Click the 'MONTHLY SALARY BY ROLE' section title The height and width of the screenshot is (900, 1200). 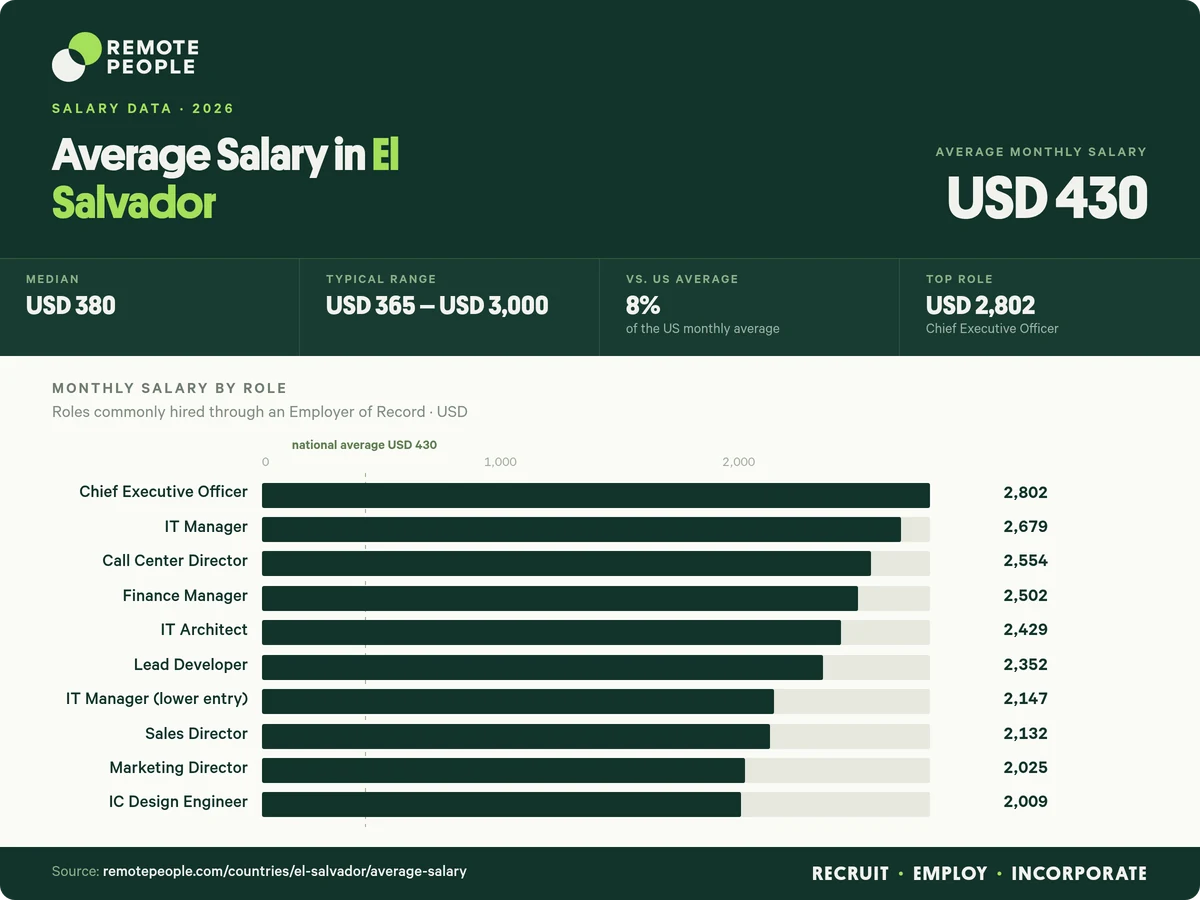pos(169,388)
